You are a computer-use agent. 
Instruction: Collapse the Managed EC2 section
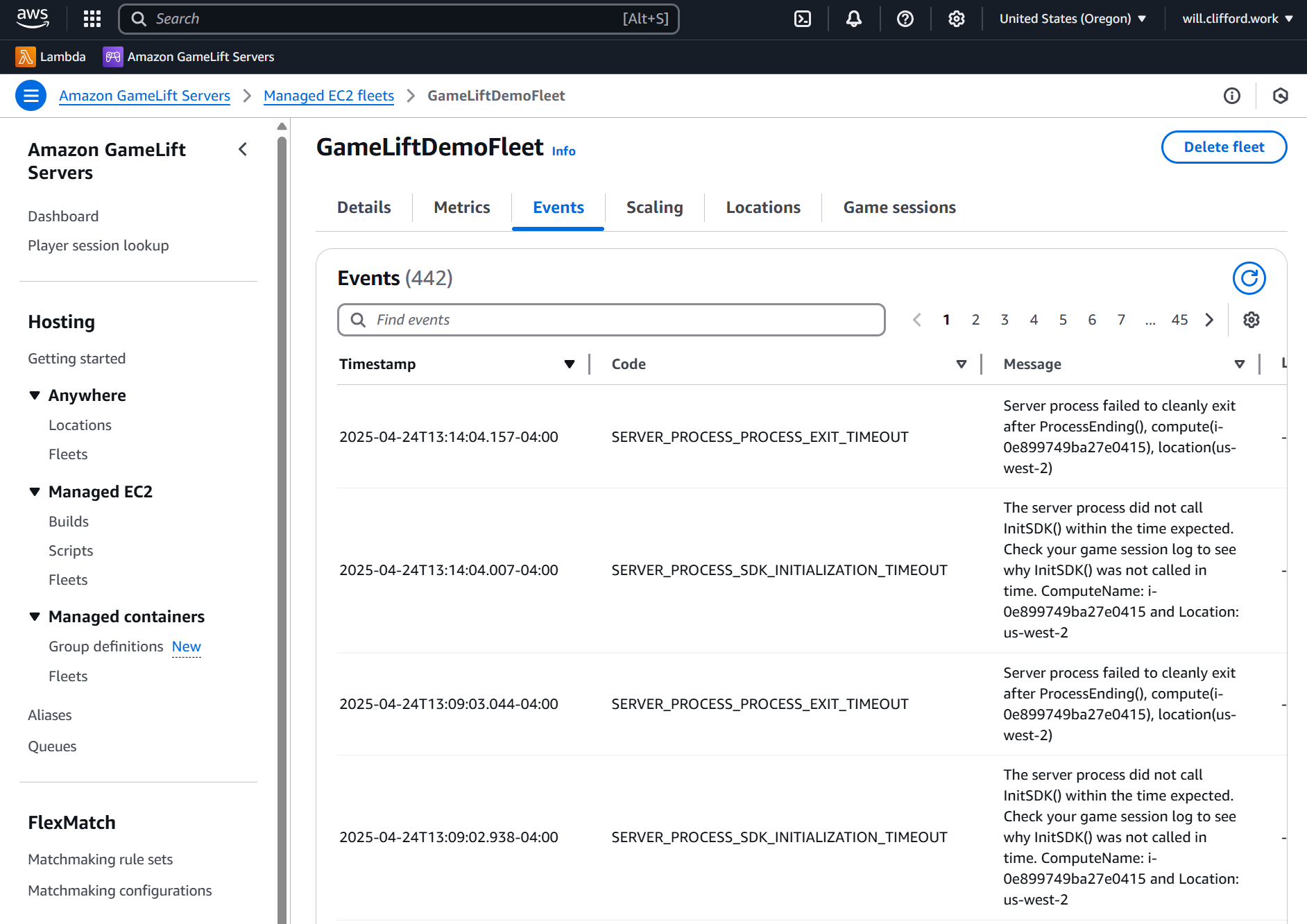(x=35, y=491)
